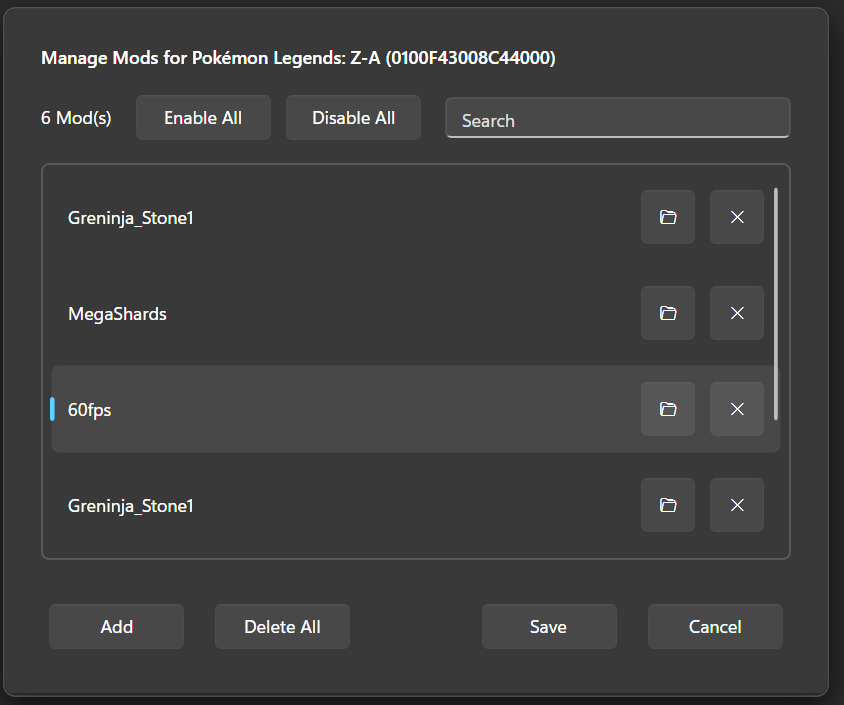The height and width of the screenshot is (705, 844).
Task: Click Delete All mods
Action: pos(282,626)
